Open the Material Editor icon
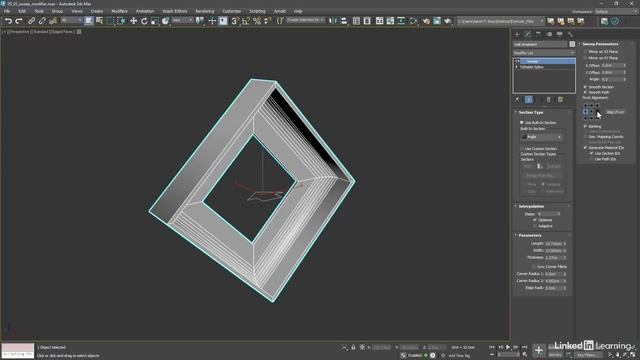This screenshot has width=640, height=360. click(x=413, y=21)
